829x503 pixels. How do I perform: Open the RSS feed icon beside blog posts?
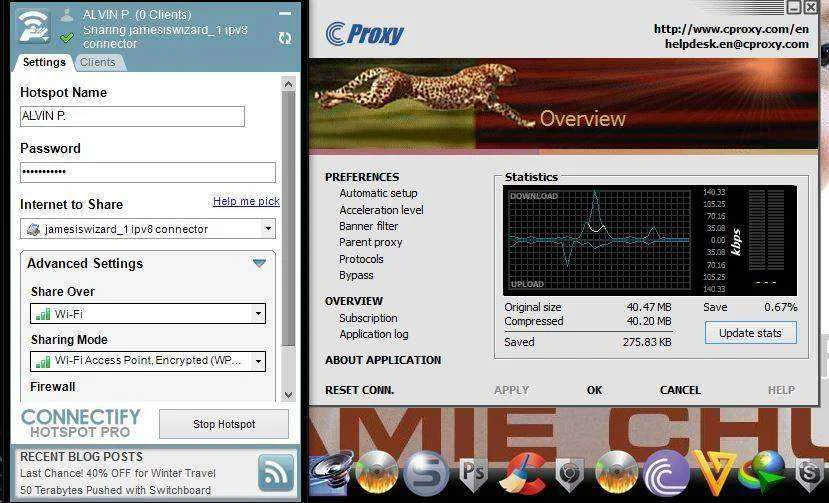tap(275, 472)
